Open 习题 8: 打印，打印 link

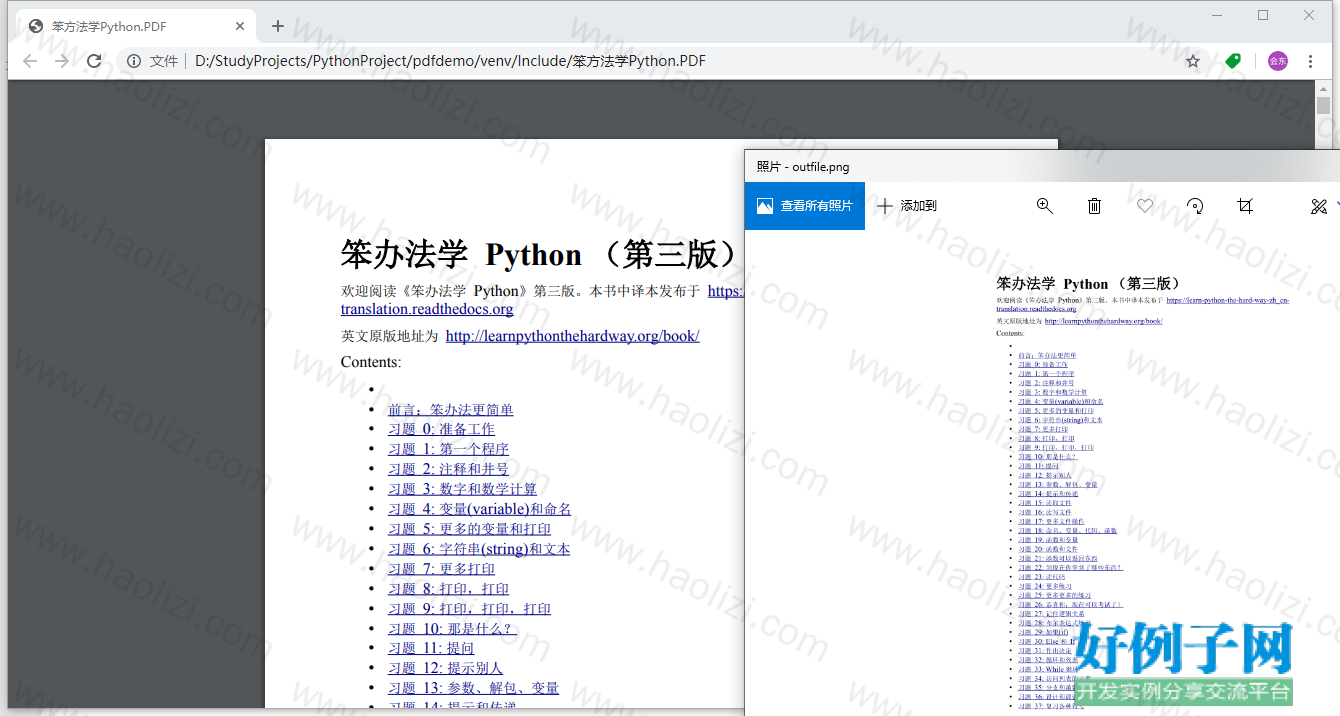click(448, 589)
